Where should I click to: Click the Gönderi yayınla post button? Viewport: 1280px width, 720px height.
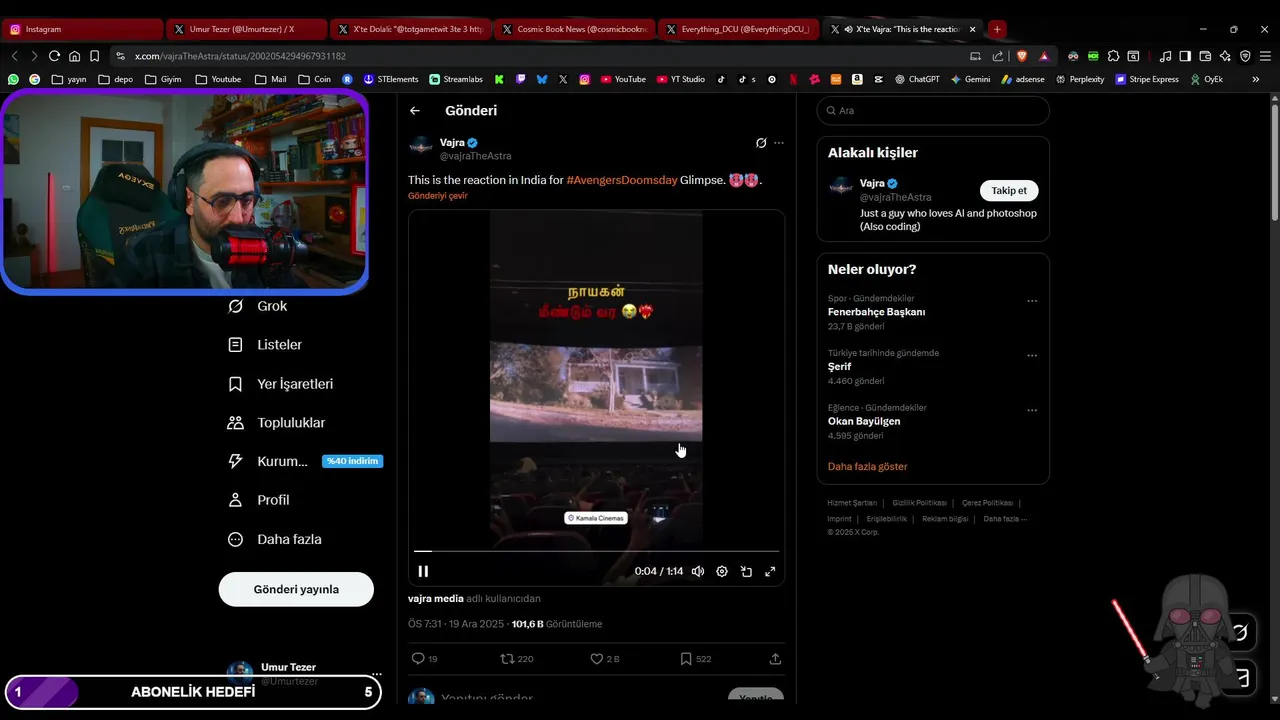296,589
